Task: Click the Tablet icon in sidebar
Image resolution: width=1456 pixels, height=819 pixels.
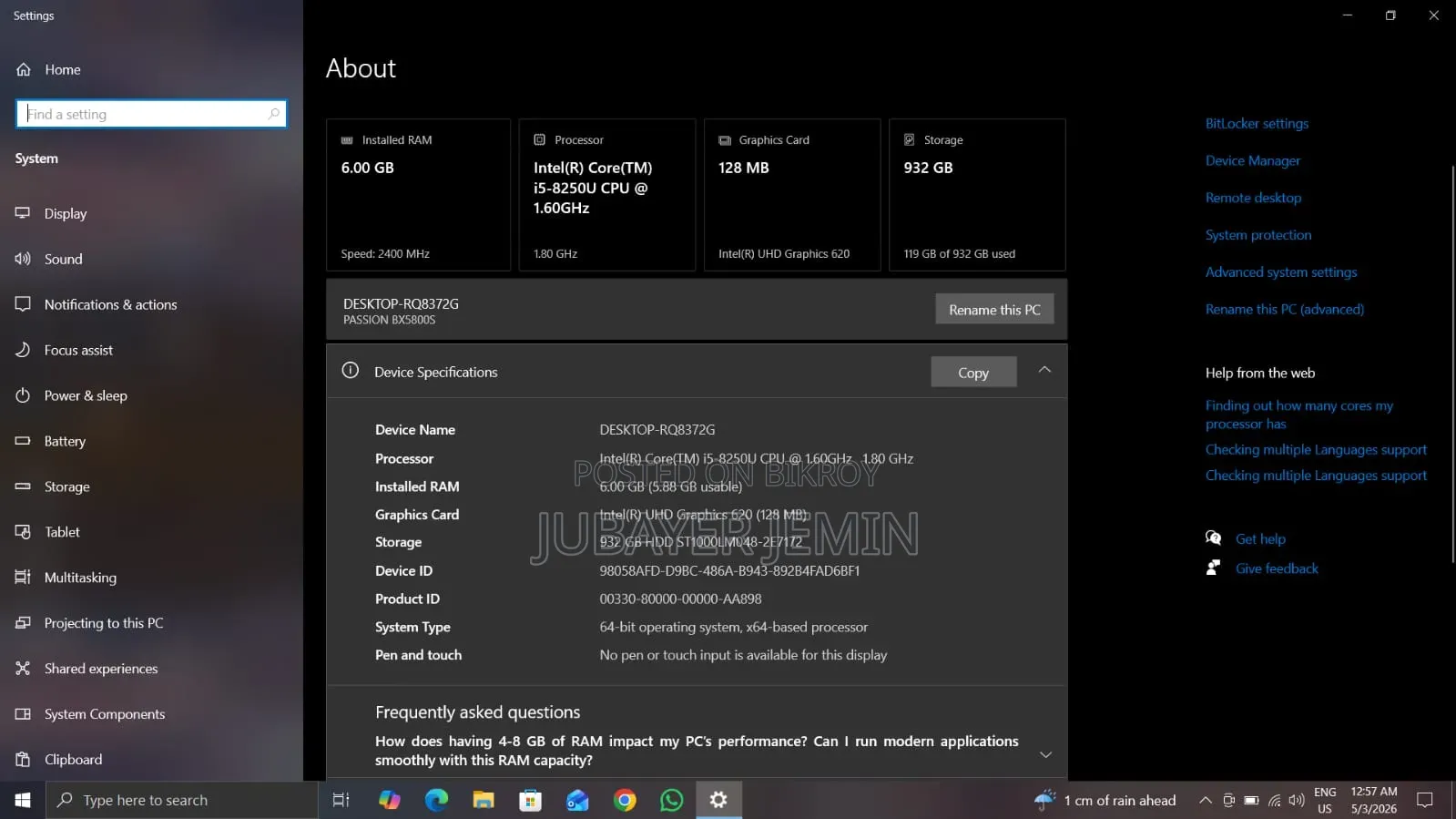Action: pyautogui.click(x=23, y=532)
